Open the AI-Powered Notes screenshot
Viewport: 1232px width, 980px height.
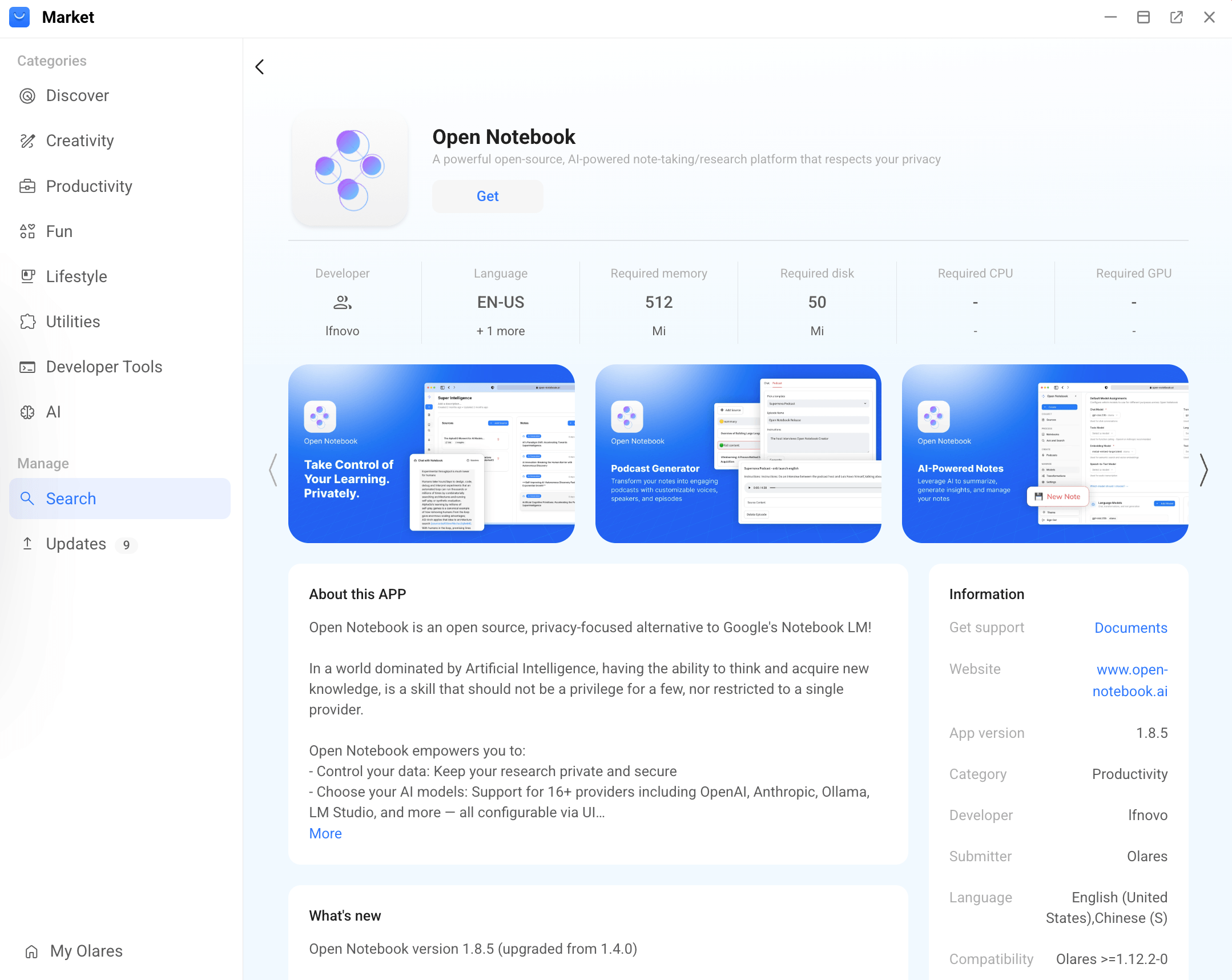pyautogui.click(x=1045, y=453)
